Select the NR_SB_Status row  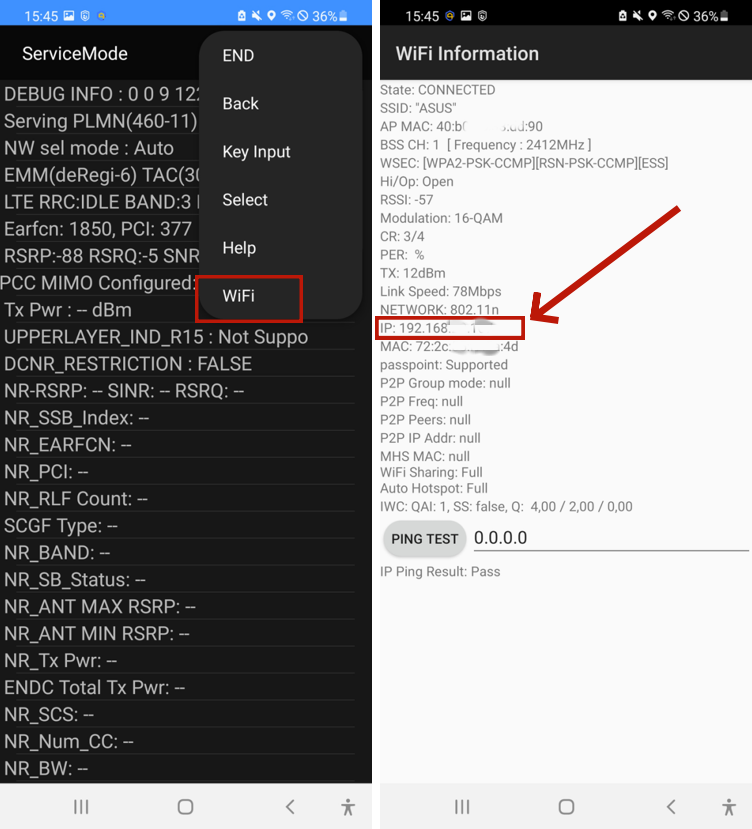177,579
